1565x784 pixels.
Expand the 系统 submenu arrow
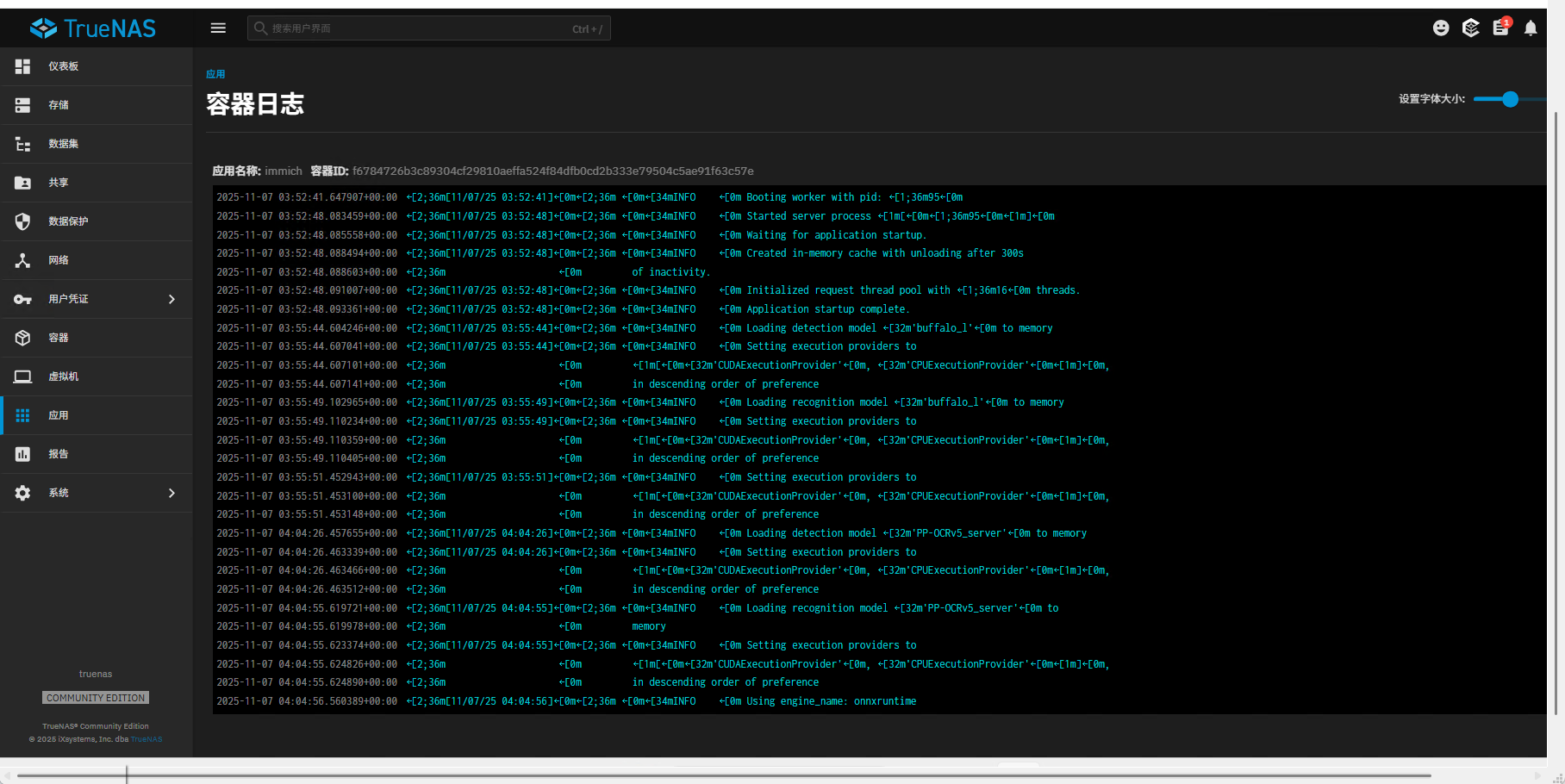click(171, 493)
